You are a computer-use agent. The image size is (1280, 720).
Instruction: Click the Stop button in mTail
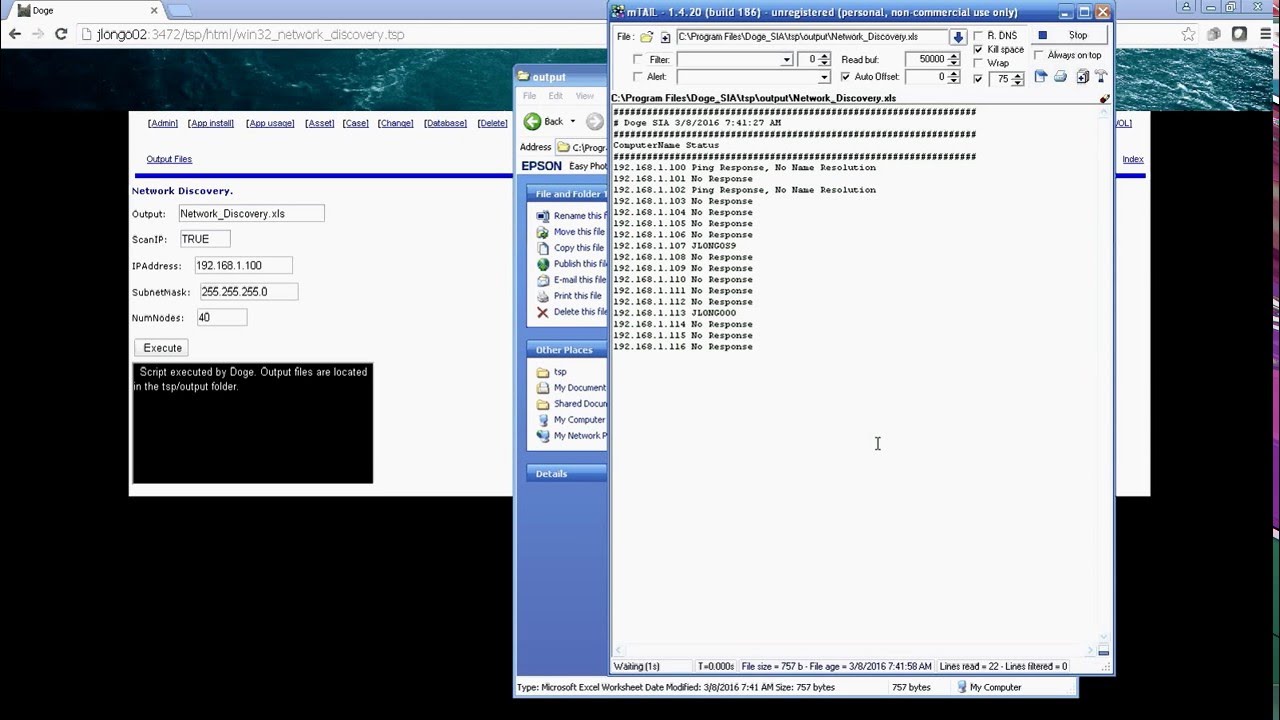coord(1070,35)
